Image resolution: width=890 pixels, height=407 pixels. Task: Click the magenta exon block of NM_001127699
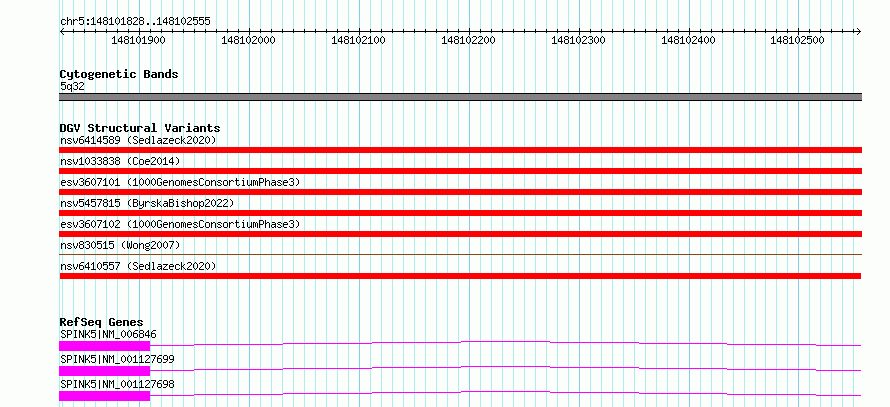(104, 371)
